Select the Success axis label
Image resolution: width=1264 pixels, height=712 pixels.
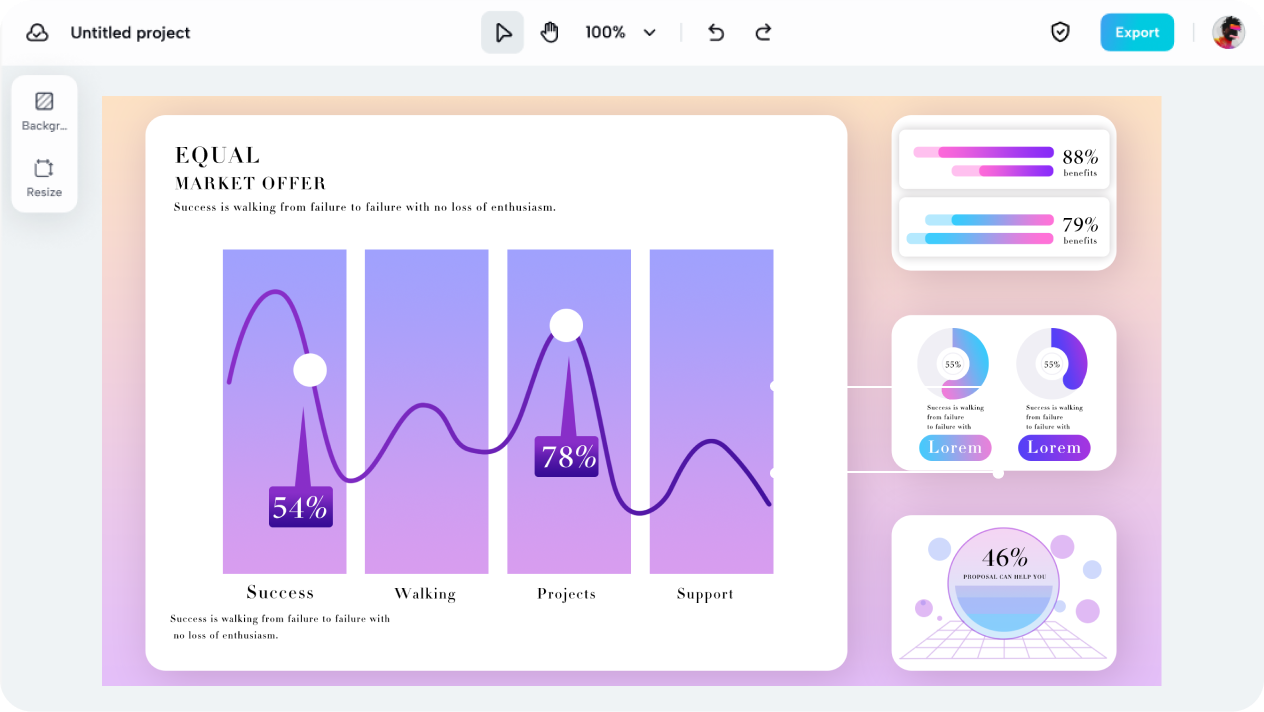coord(280,593)
